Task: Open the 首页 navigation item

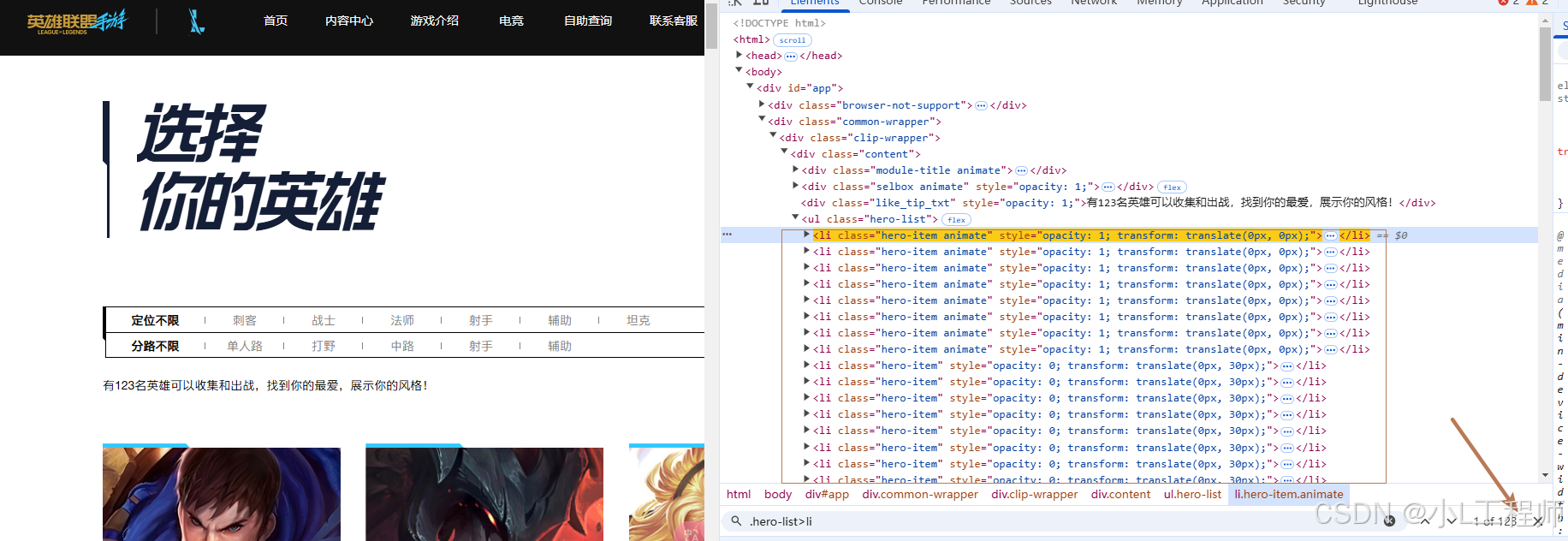Action: click(276, 21)
